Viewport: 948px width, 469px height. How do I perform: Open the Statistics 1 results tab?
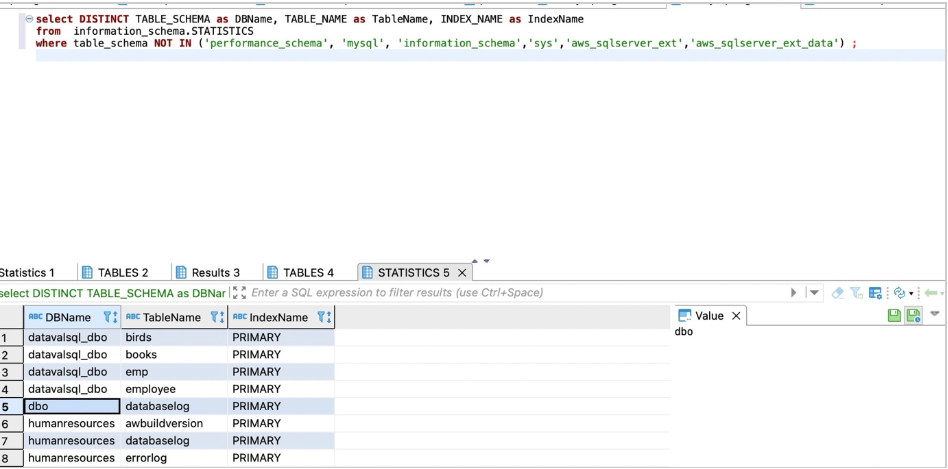[x=27, y=273]
